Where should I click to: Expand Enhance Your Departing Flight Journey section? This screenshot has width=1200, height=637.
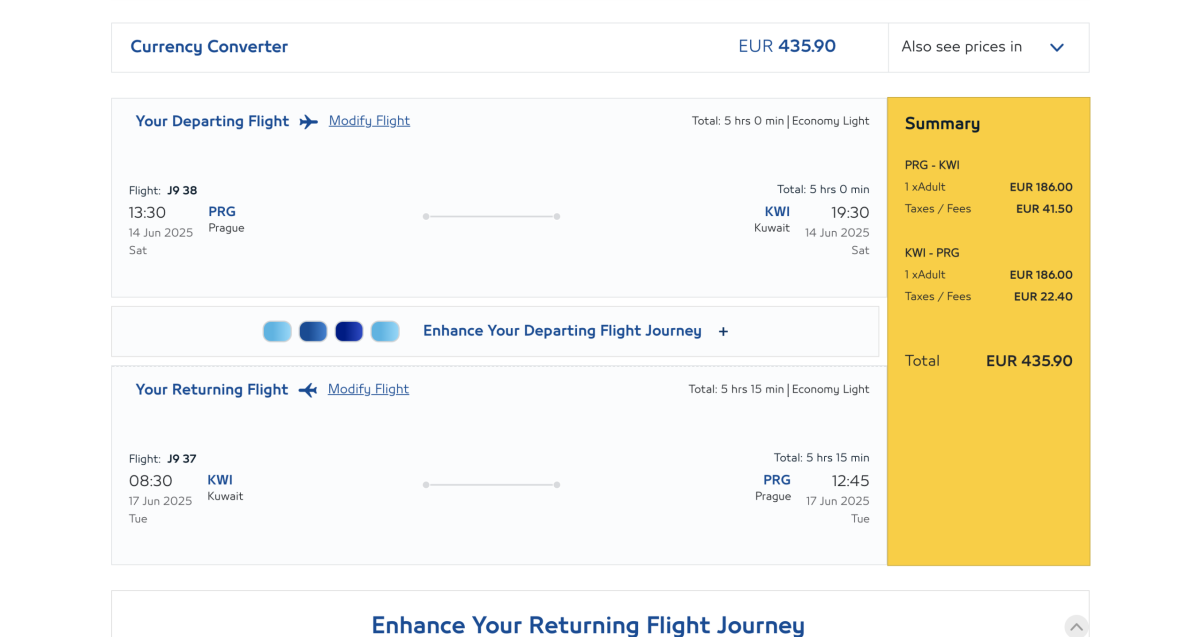[x=562, y=331]
